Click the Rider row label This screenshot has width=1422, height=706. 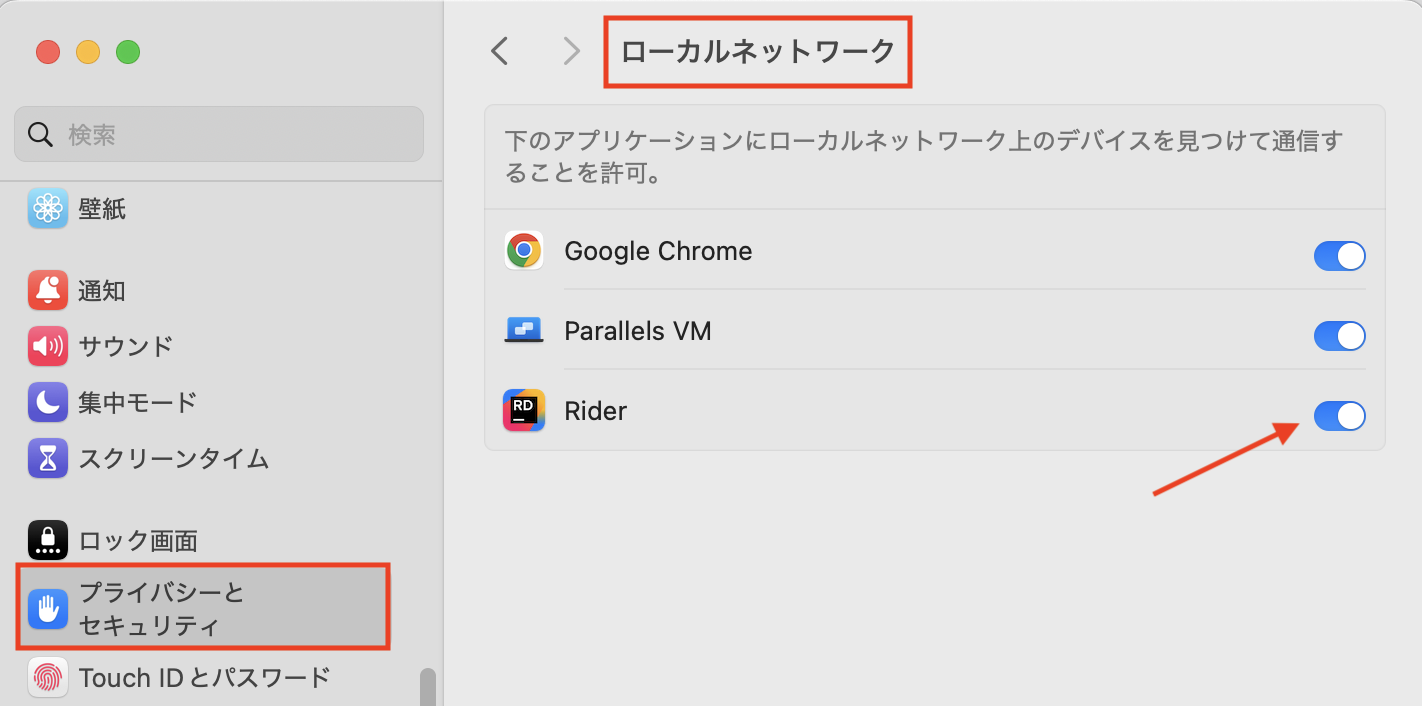tap(596, 411)
